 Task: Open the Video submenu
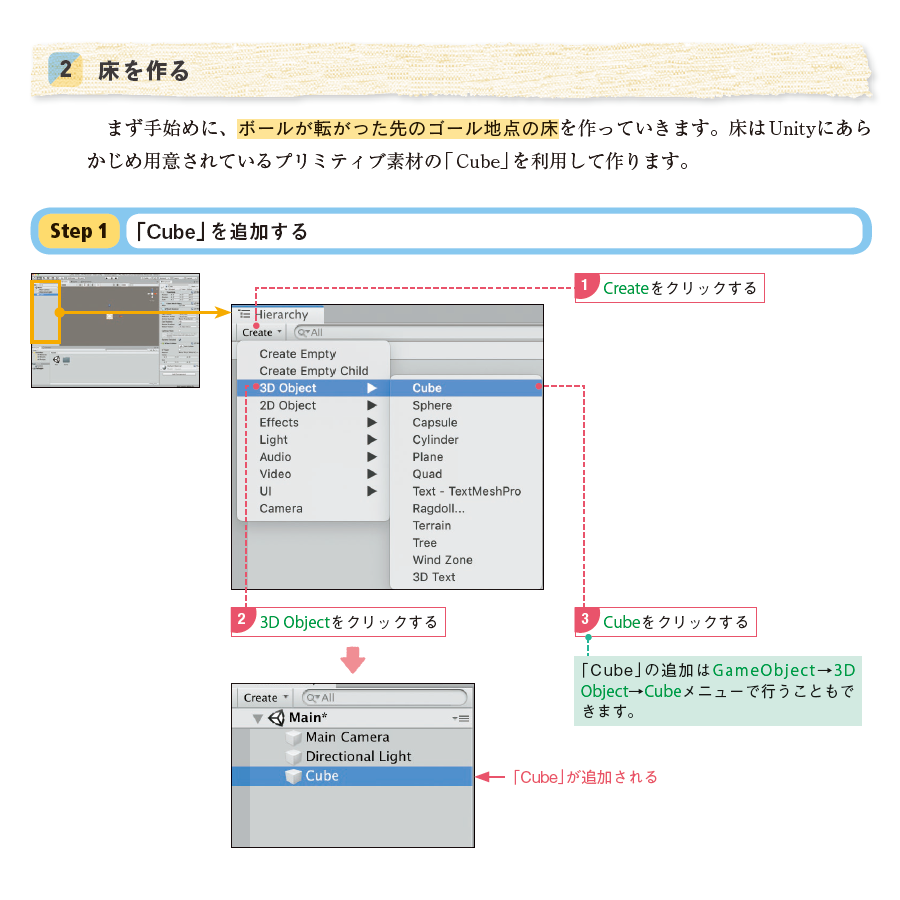[313, 474]
